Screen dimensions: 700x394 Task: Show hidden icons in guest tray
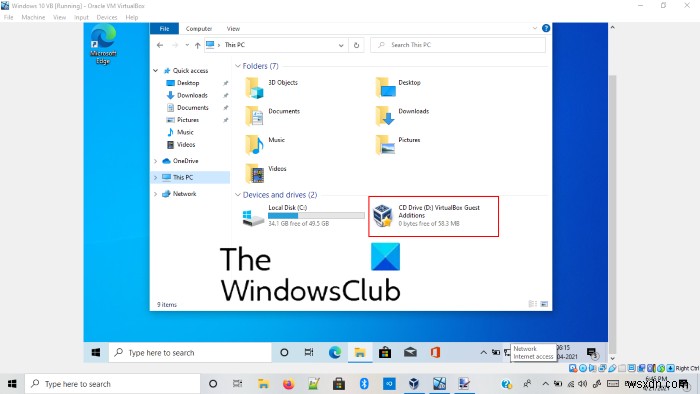483,353
